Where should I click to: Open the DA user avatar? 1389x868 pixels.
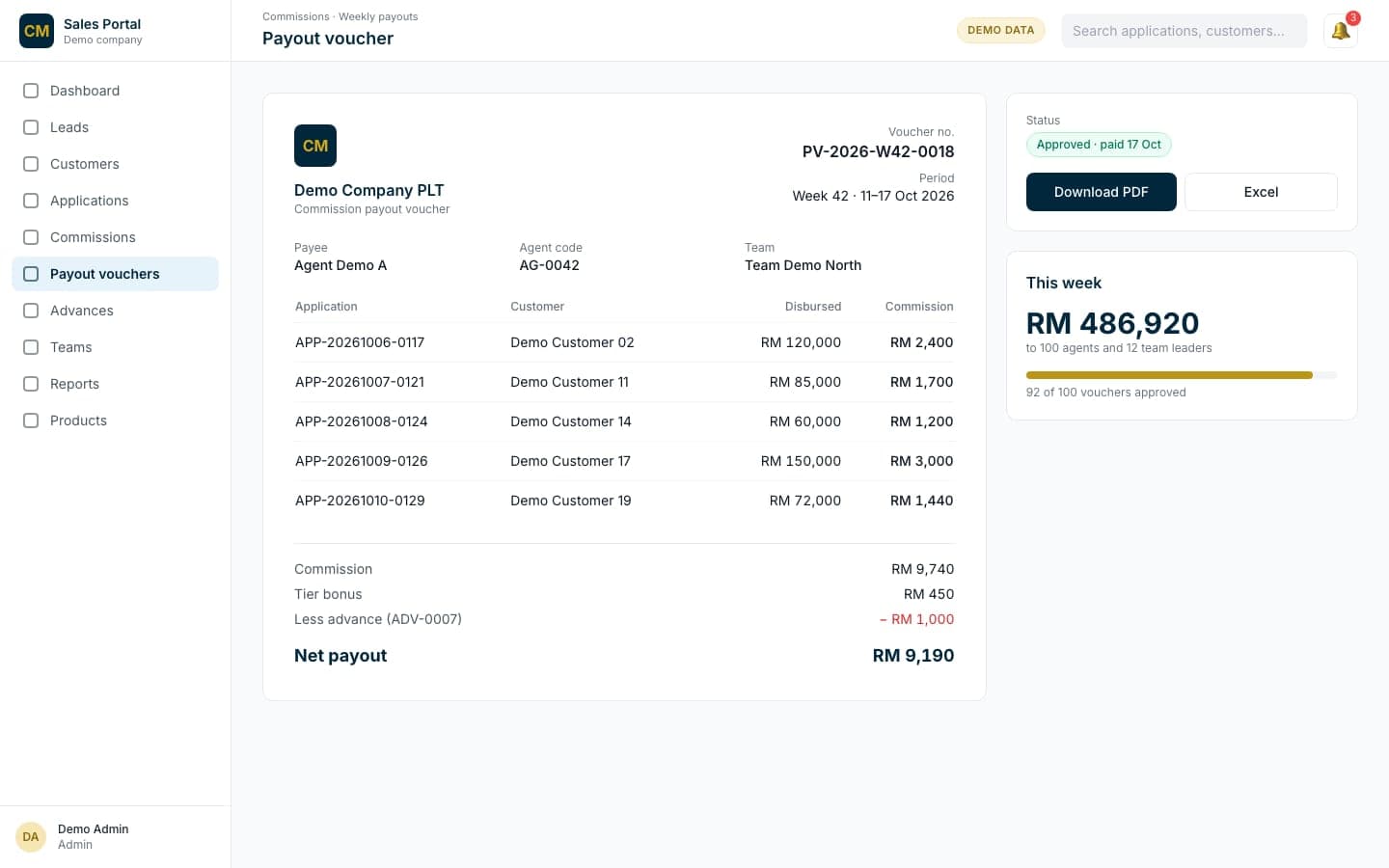click(x=31, y=837)
